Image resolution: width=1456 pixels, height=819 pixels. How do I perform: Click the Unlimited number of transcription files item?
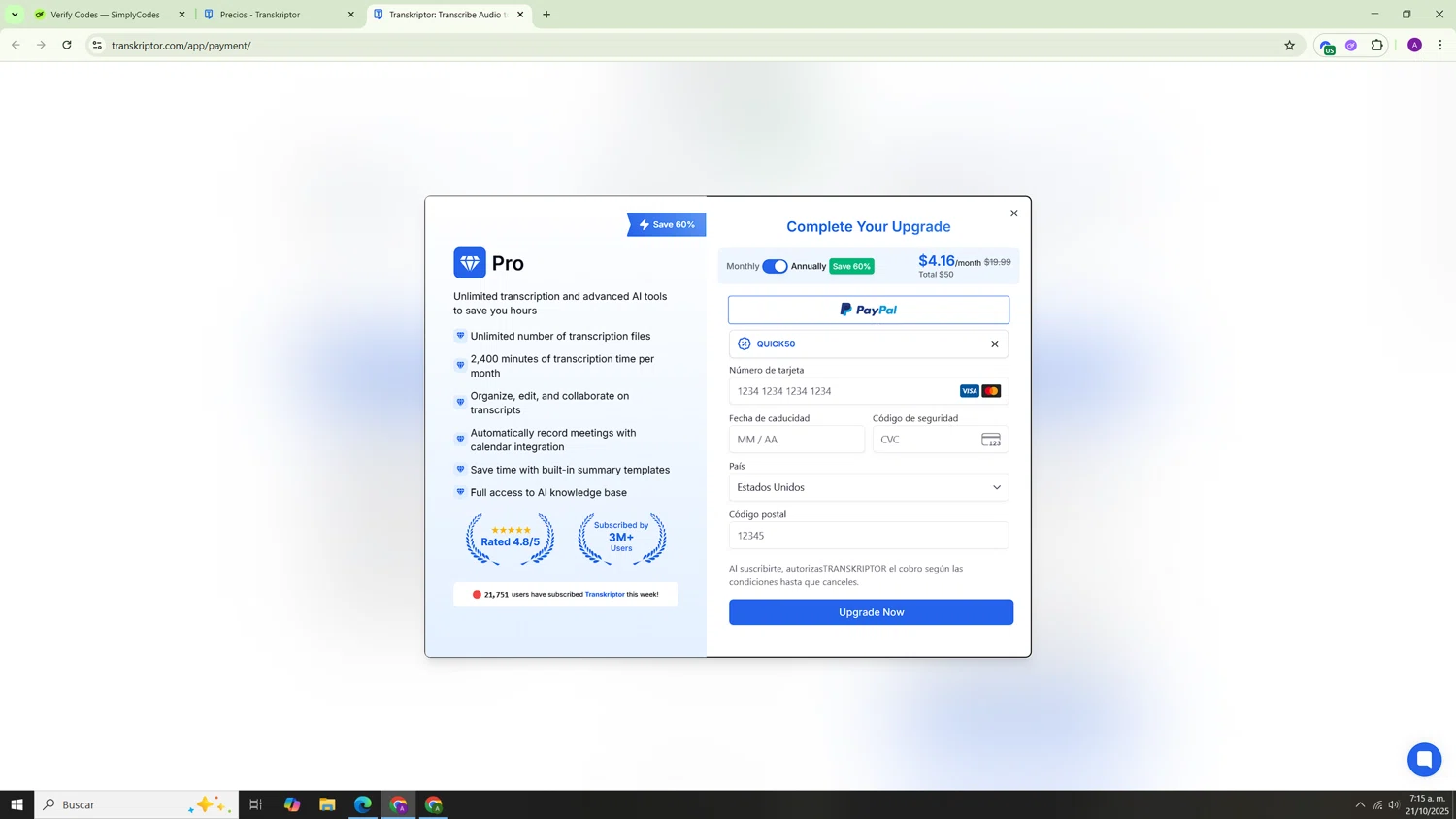pos(560,336)
